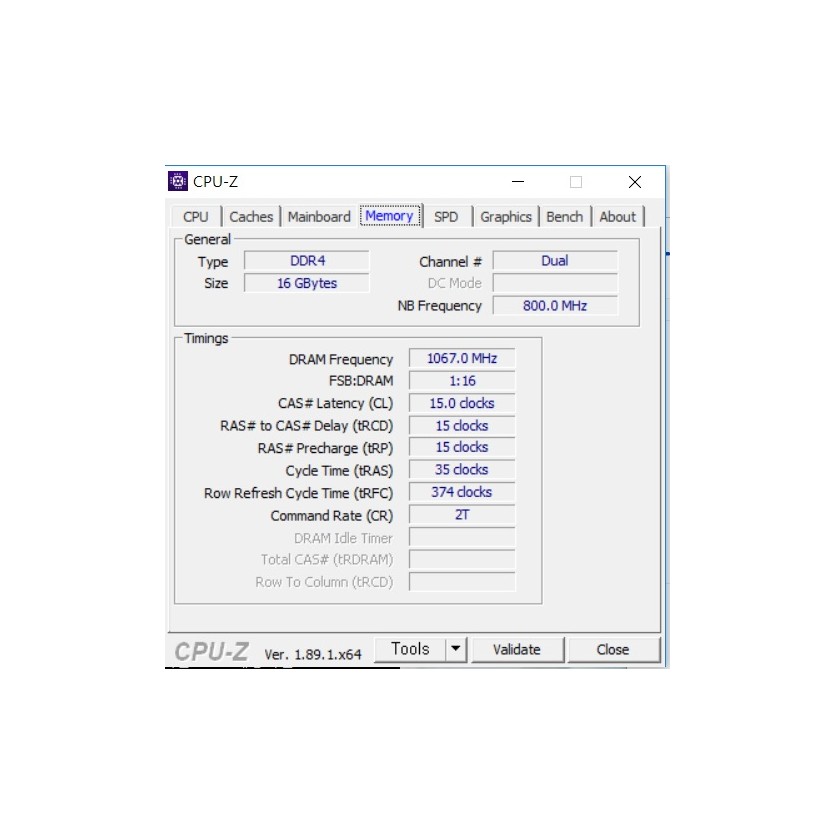835x833 pixels.
Task: Click the Cycle Time value 35 clocks
Action: 462,470
